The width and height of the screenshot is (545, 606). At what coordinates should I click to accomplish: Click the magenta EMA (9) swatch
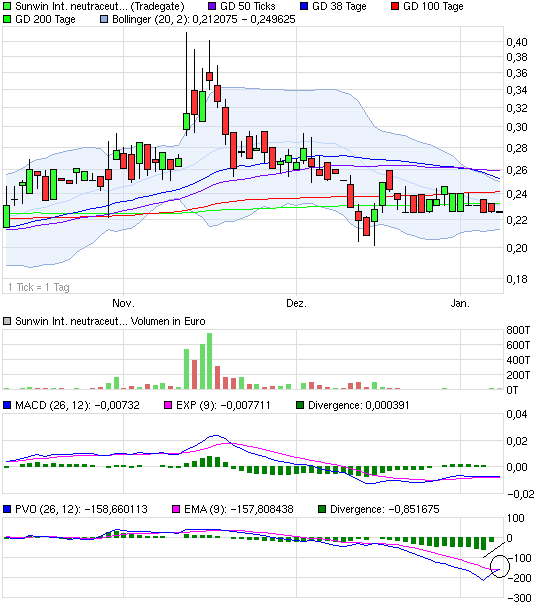[x=176, y=509]
